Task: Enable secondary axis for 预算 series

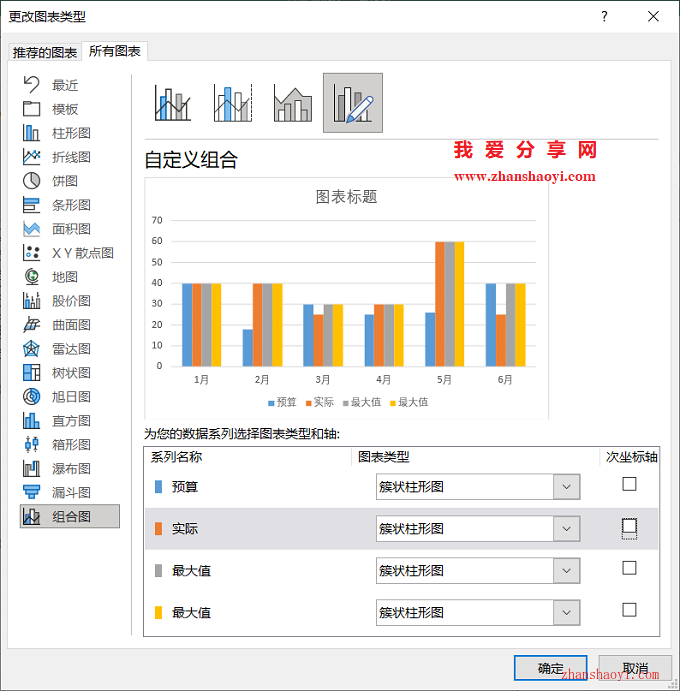Action: pos(629,484)
